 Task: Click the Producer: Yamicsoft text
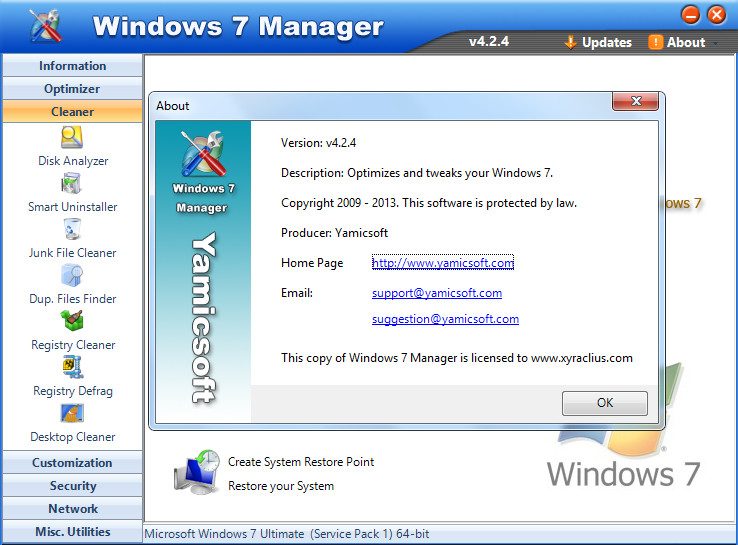pos(334,232)
